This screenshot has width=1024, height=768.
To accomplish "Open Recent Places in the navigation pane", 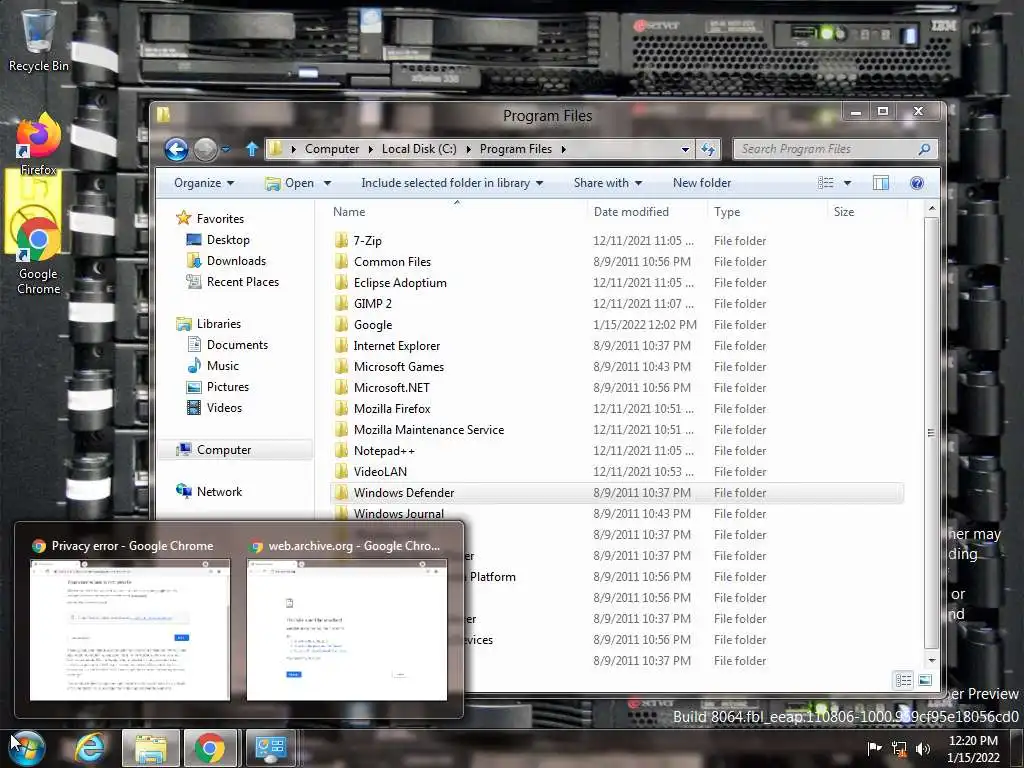I will click(232, 281).
